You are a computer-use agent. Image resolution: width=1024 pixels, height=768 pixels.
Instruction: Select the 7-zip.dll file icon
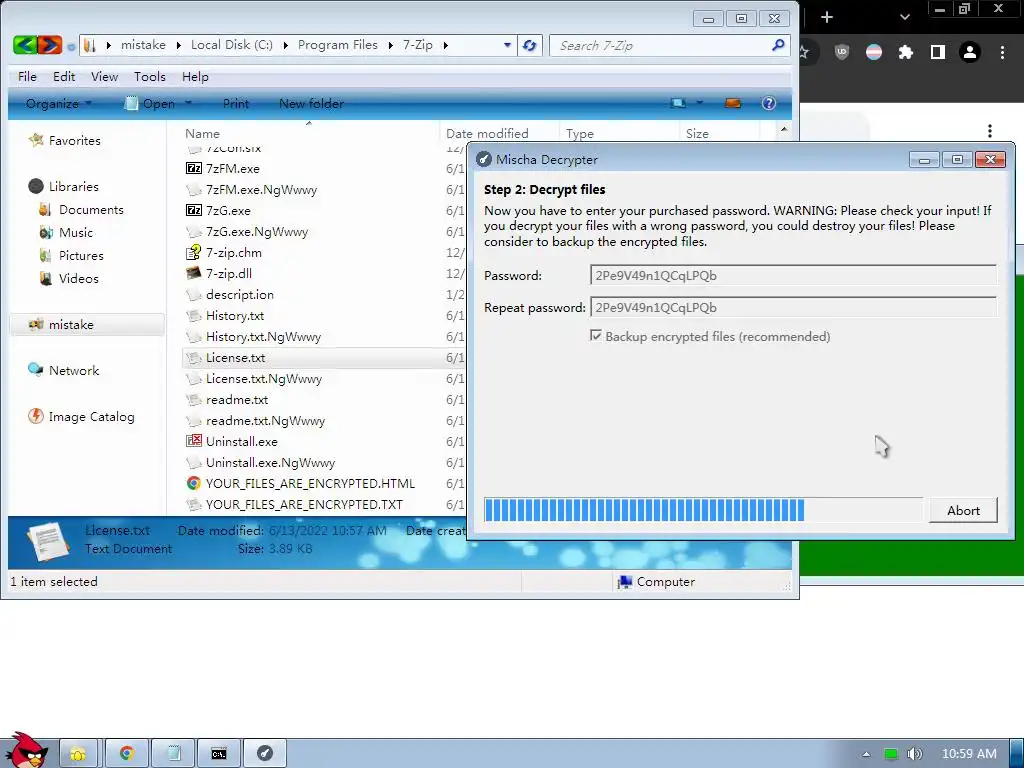coord(194,274)
